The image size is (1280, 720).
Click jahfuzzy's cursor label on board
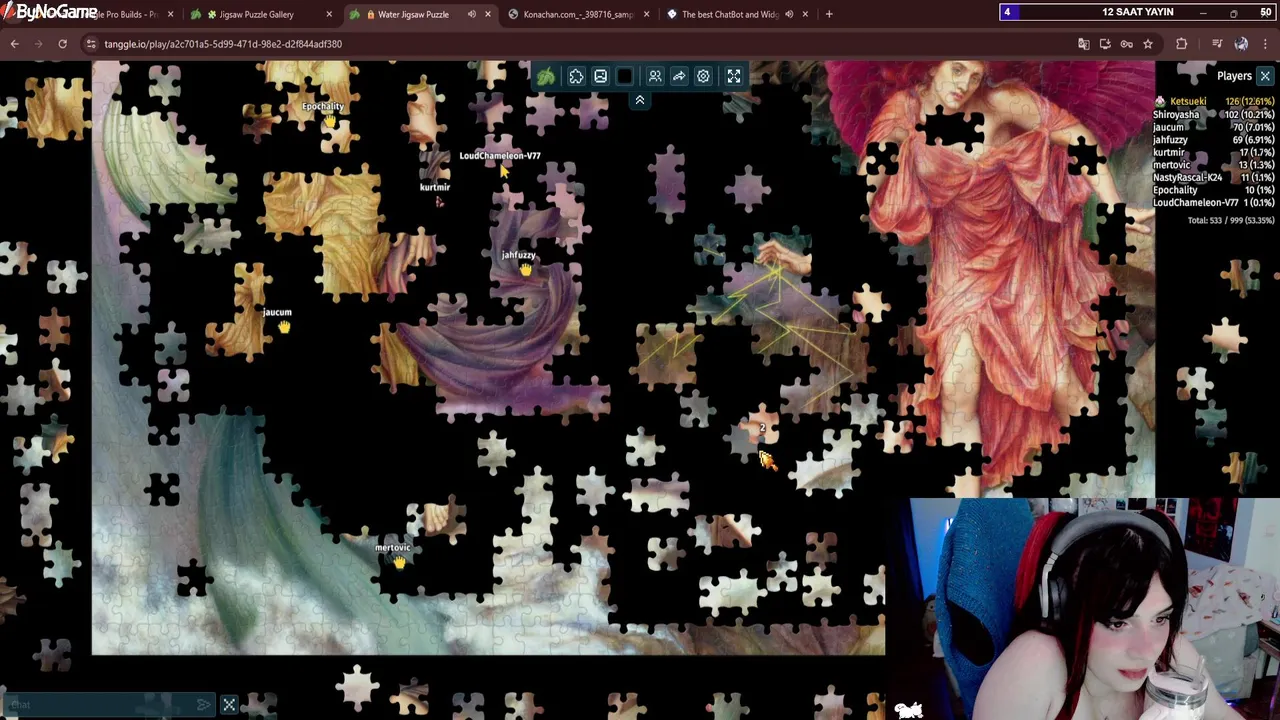tap(518, 255)
